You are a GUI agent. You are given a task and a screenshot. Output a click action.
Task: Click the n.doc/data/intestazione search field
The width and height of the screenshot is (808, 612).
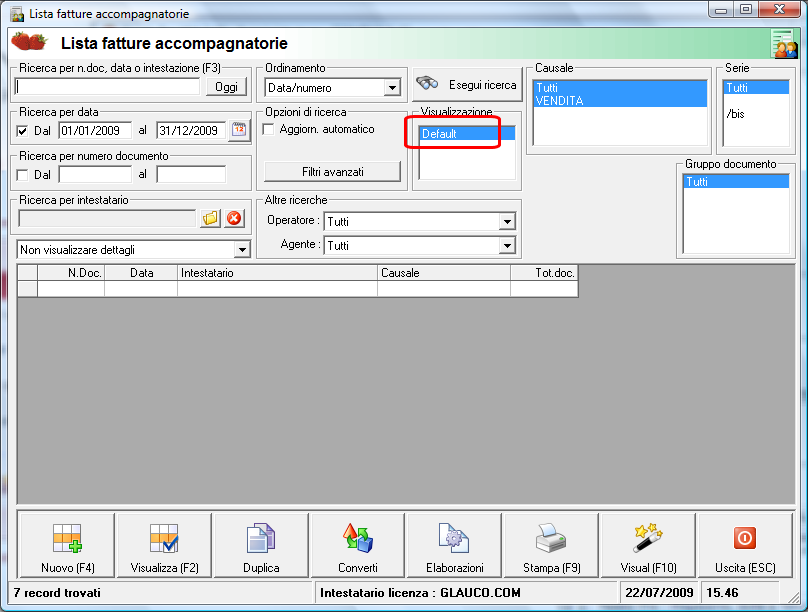107,87
